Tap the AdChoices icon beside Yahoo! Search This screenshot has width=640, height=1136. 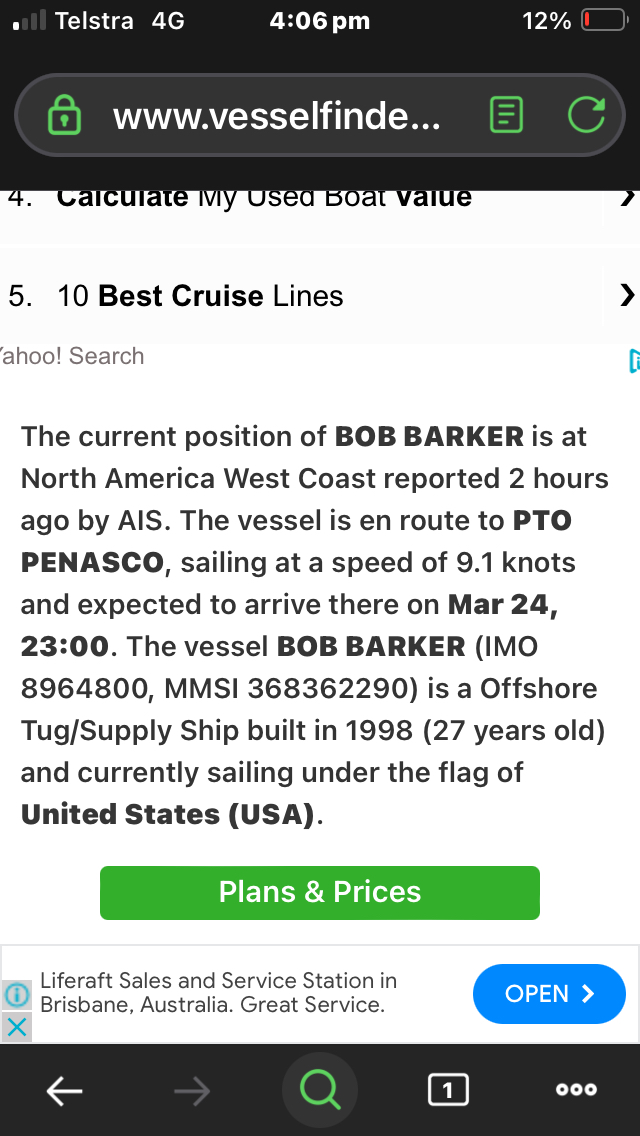(634, 360)
